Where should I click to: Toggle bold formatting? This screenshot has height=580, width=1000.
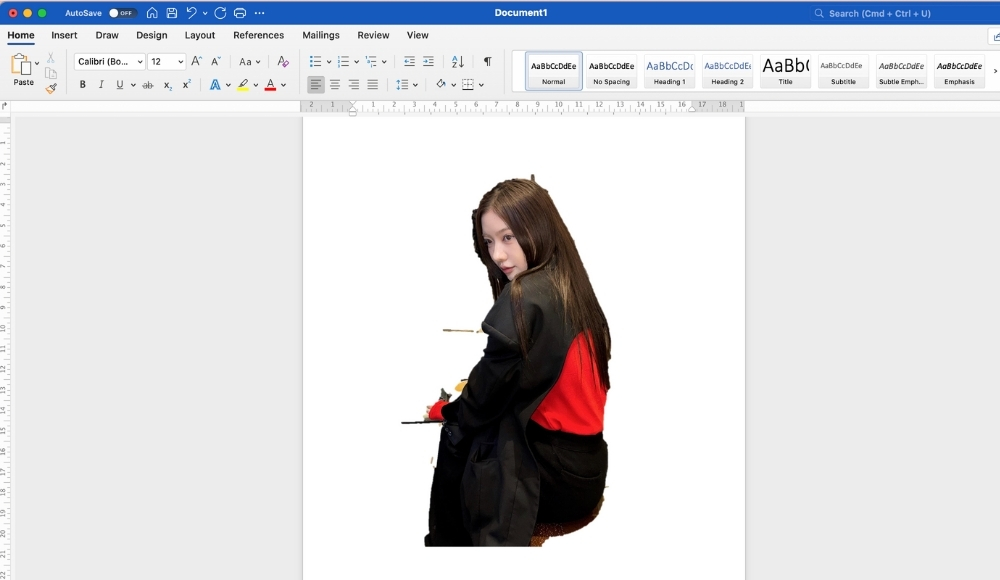point(82,85)
